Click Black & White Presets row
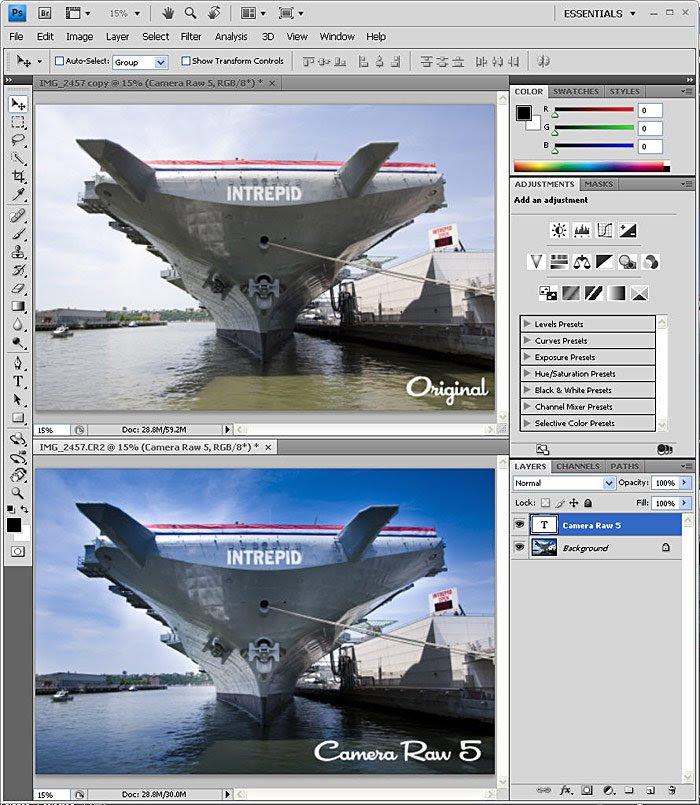This screenshot has height=805, width=700. point(588,390)
